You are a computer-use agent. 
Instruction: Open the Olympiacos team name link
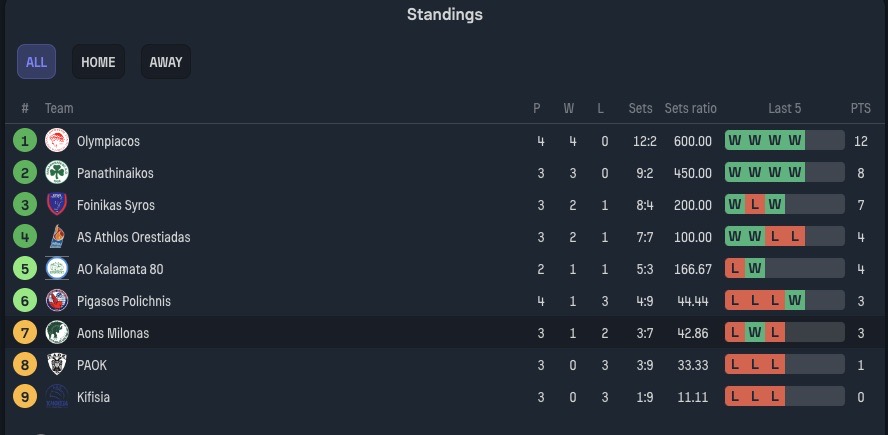click(x=108, y=141)
